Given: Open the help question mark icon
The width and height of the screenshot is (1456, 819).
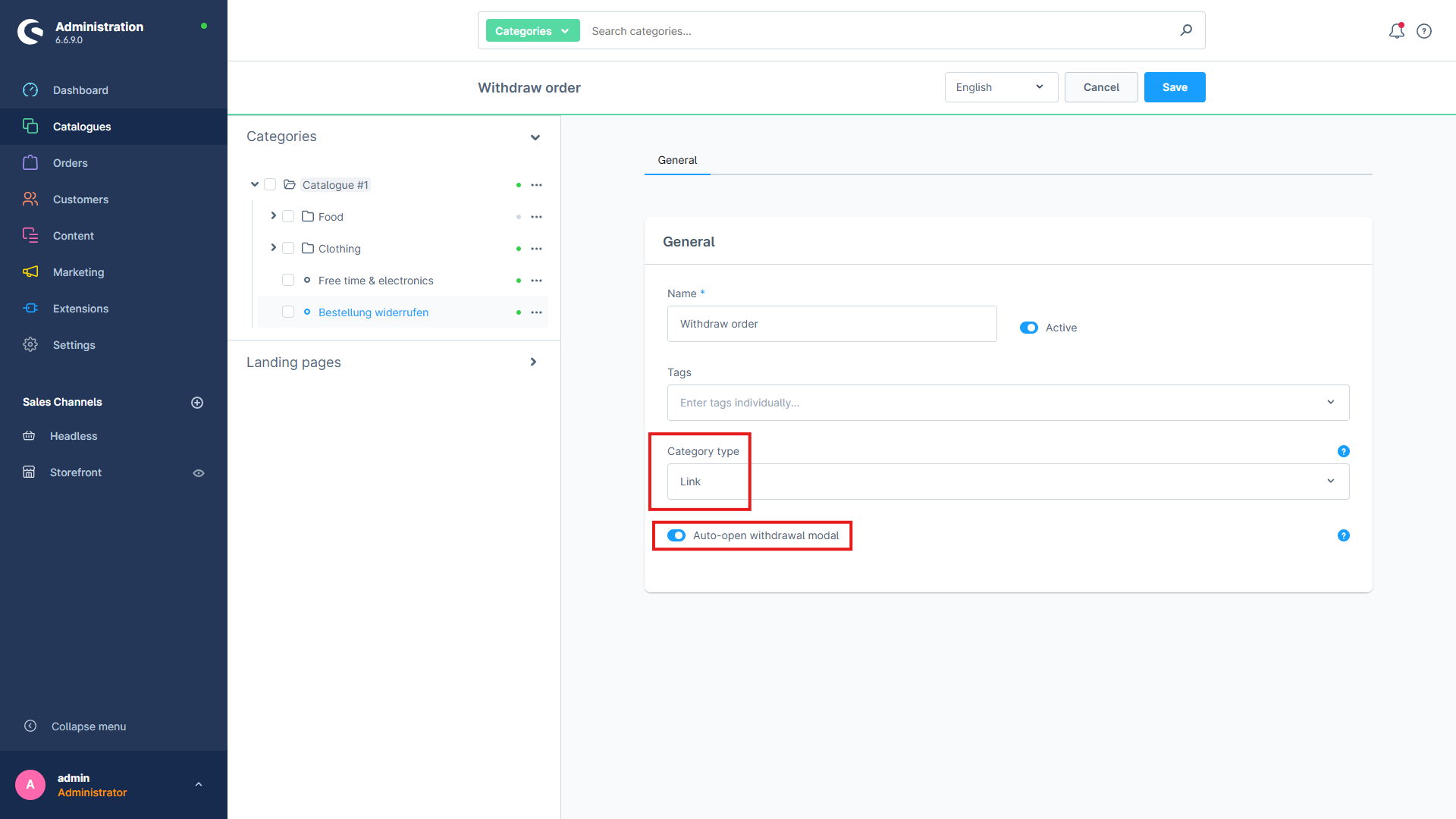Looking at the screenshot, I should pyautogui.click(x=1424, y=31).
